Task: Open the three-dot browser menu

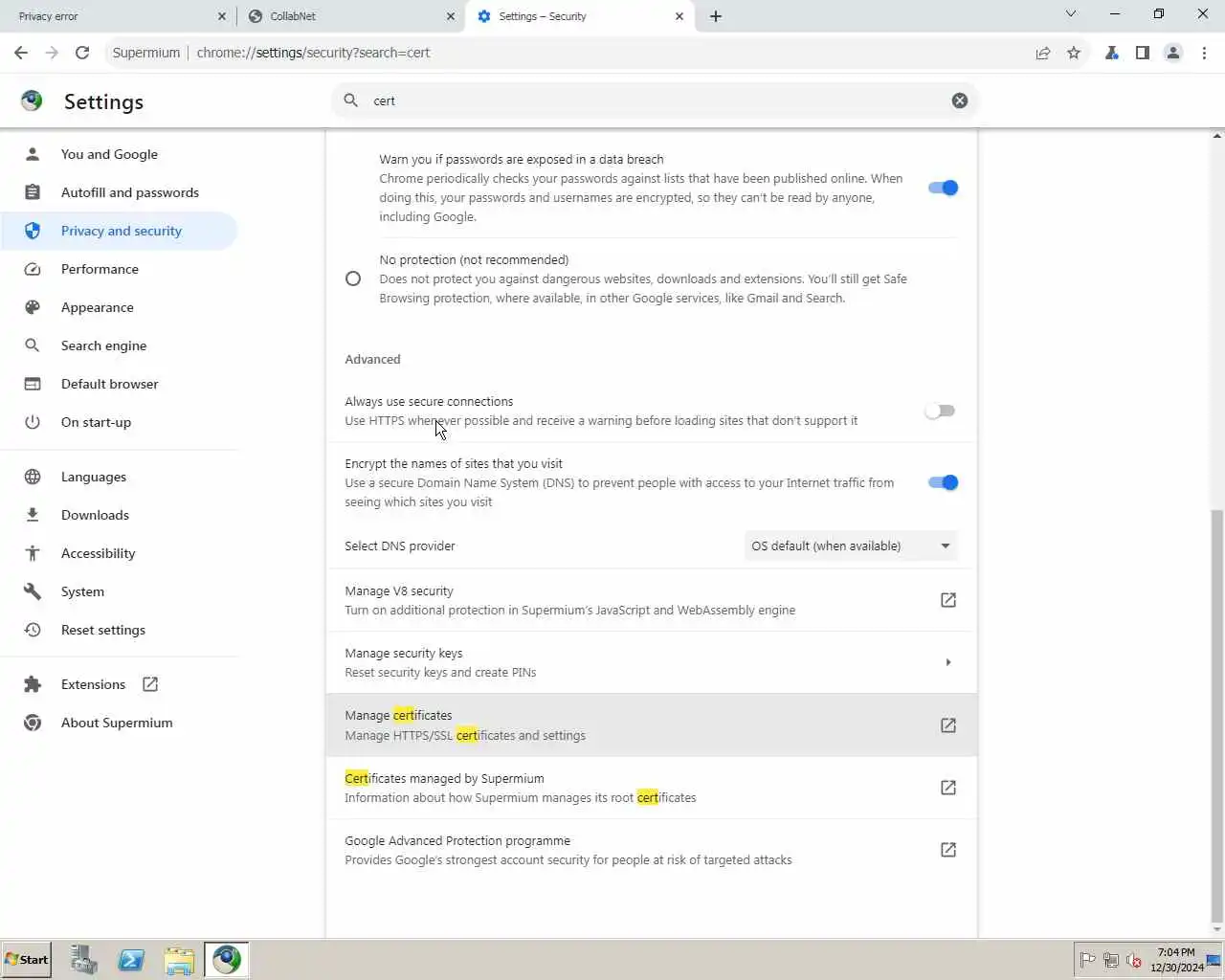Action: click(1204, 53)
